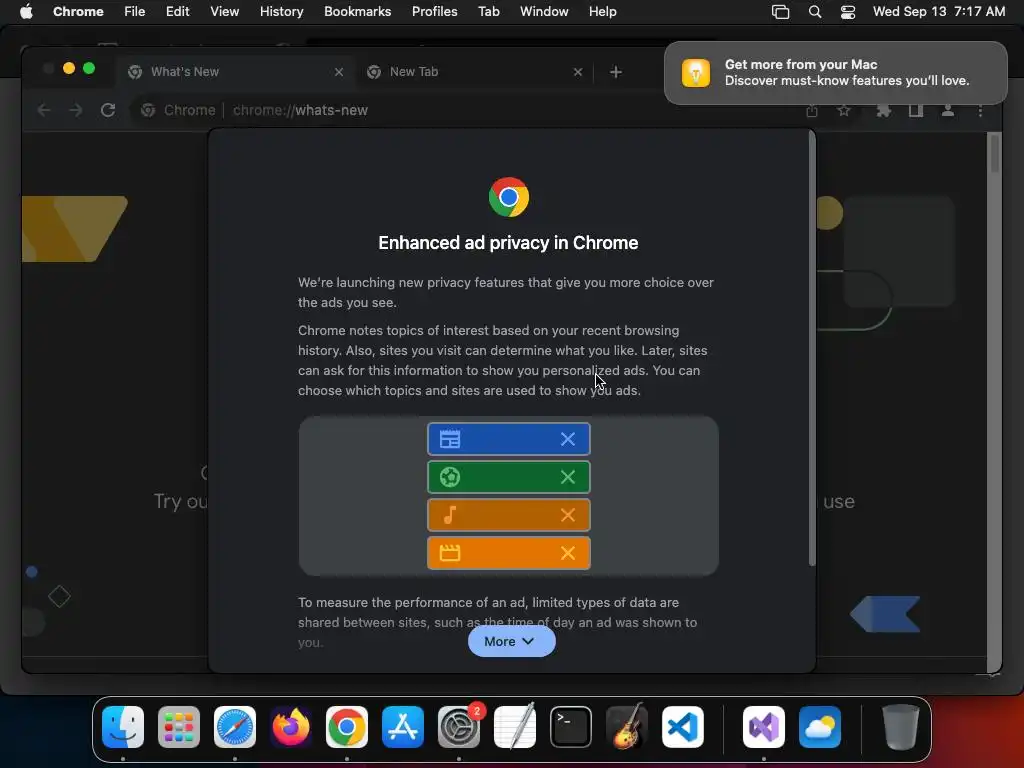The height and width of the screenshot is (768, 1024).
Task: Bookmark this page with the star icon
Action: [844, 110]
